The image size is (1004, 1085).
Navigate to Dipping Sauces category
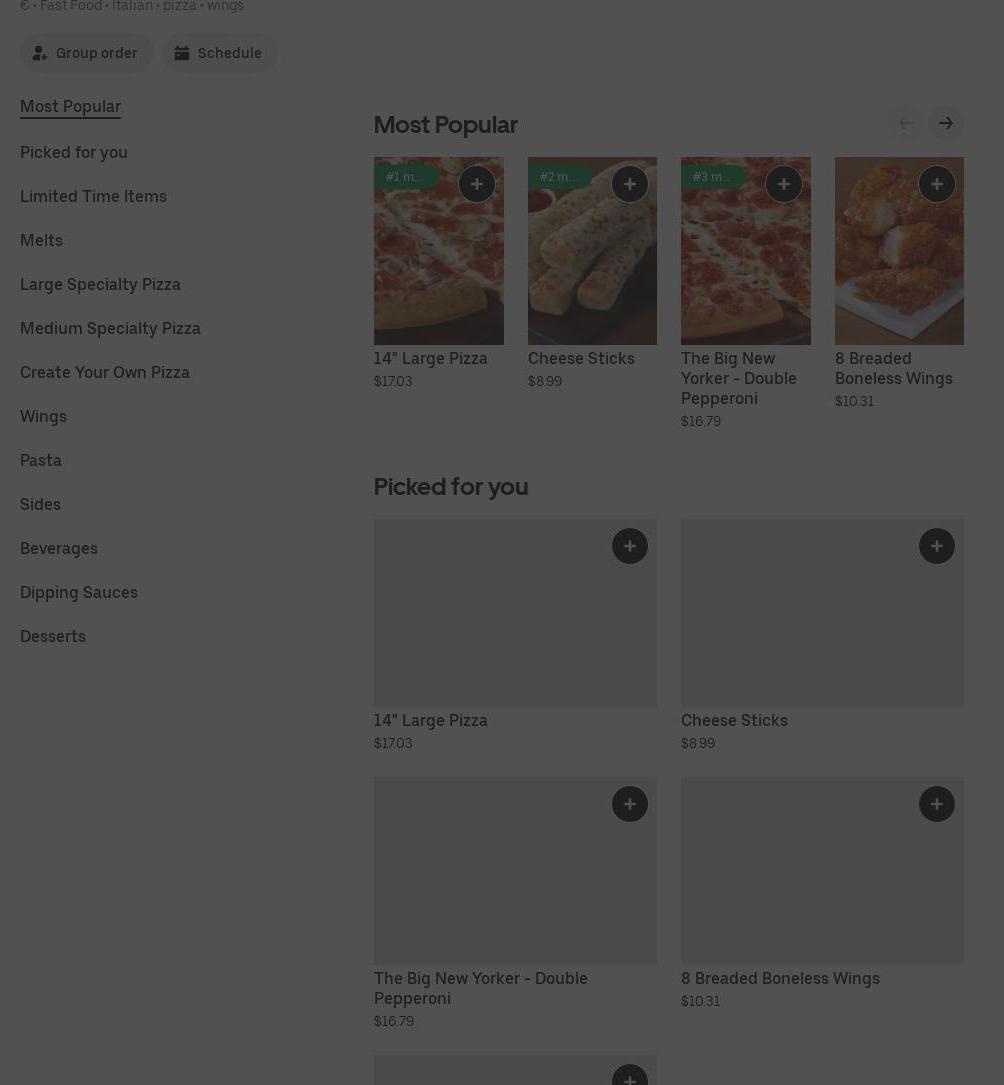(79, 592)
